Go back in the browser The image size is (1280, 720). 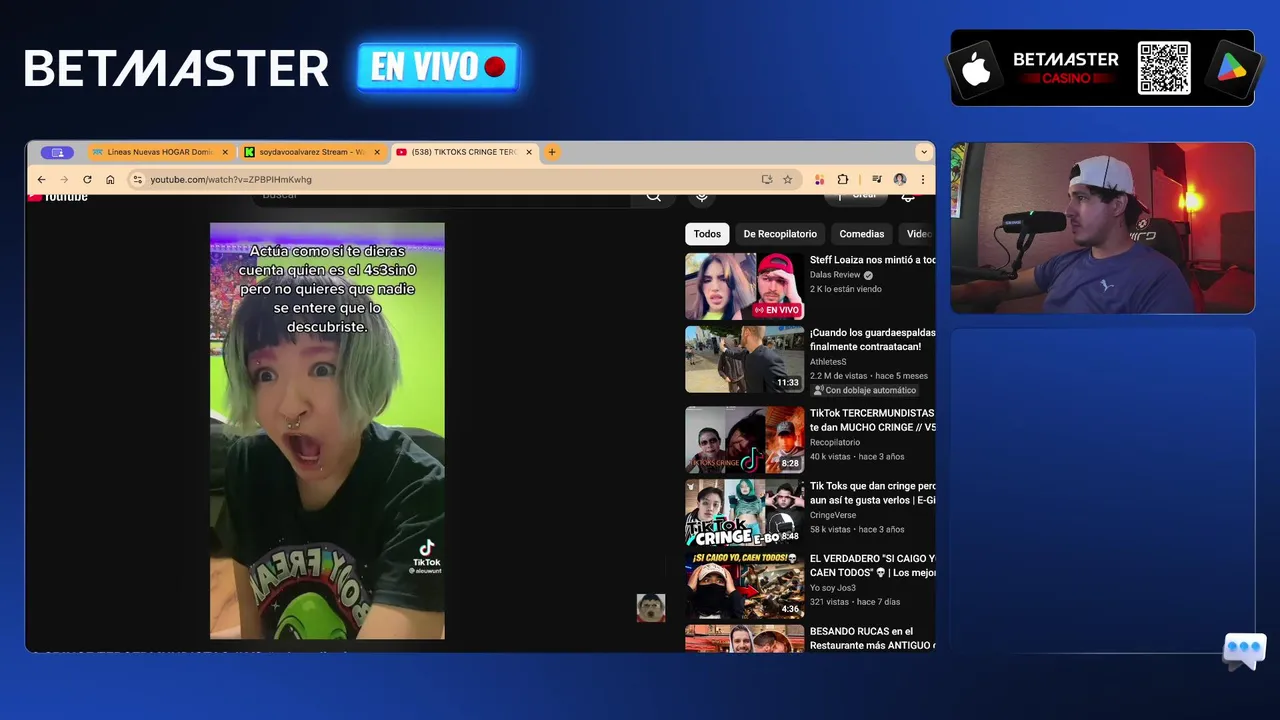41,180
